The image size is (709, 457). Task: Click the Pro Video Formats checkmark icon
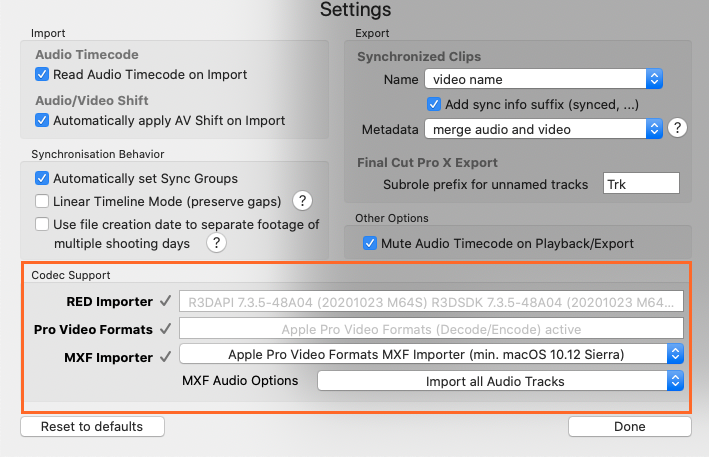[165, 328]
